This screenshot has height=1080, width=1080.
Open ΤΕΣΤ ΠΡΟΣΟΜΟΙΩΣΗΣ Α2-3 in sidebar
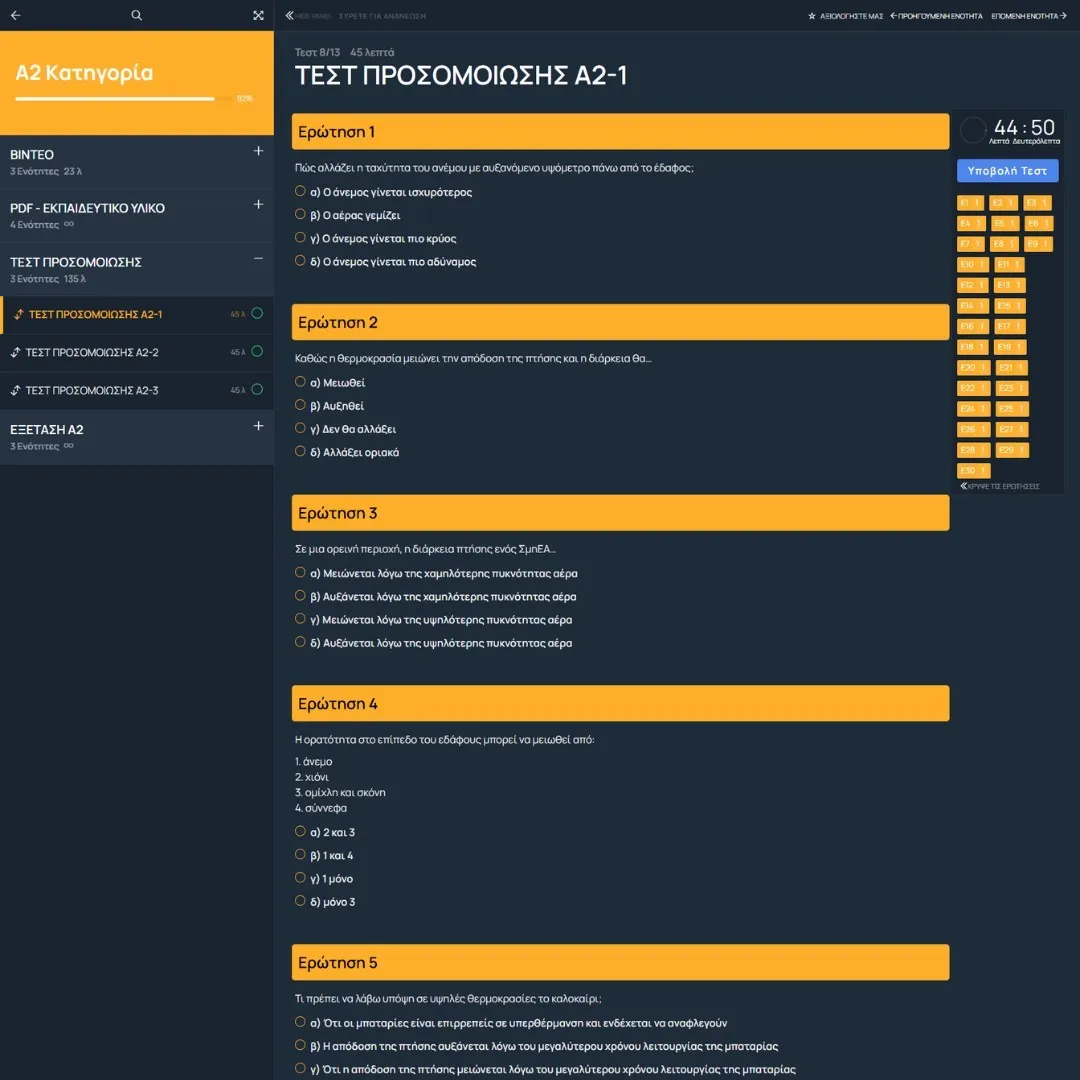click(x=92, y=391)
